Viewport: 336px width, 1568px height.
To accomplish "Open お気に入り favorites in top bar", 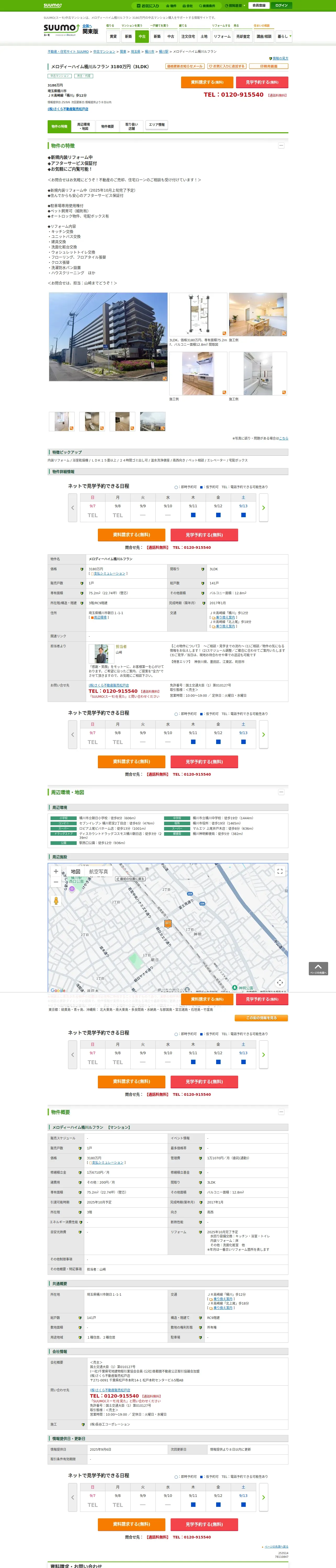I will [x=148, y=5].
